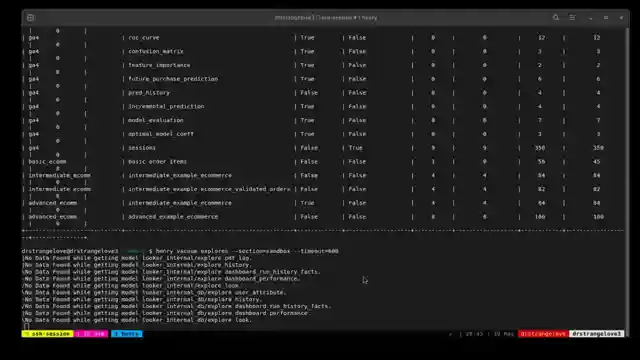Click the model_evaluation explore name

pyautogui.click(x=156, y=120)
